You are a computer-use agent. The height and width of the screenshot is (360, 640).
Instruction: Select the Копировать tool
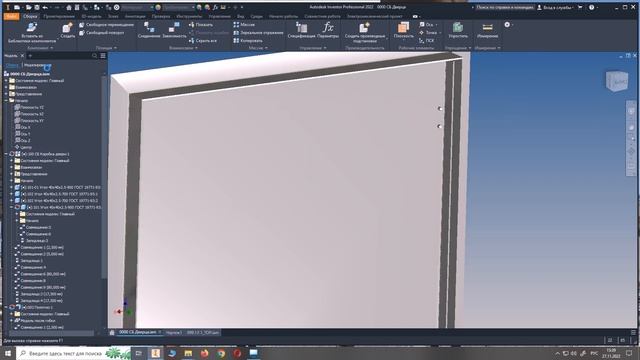click(x=248, y=41)
